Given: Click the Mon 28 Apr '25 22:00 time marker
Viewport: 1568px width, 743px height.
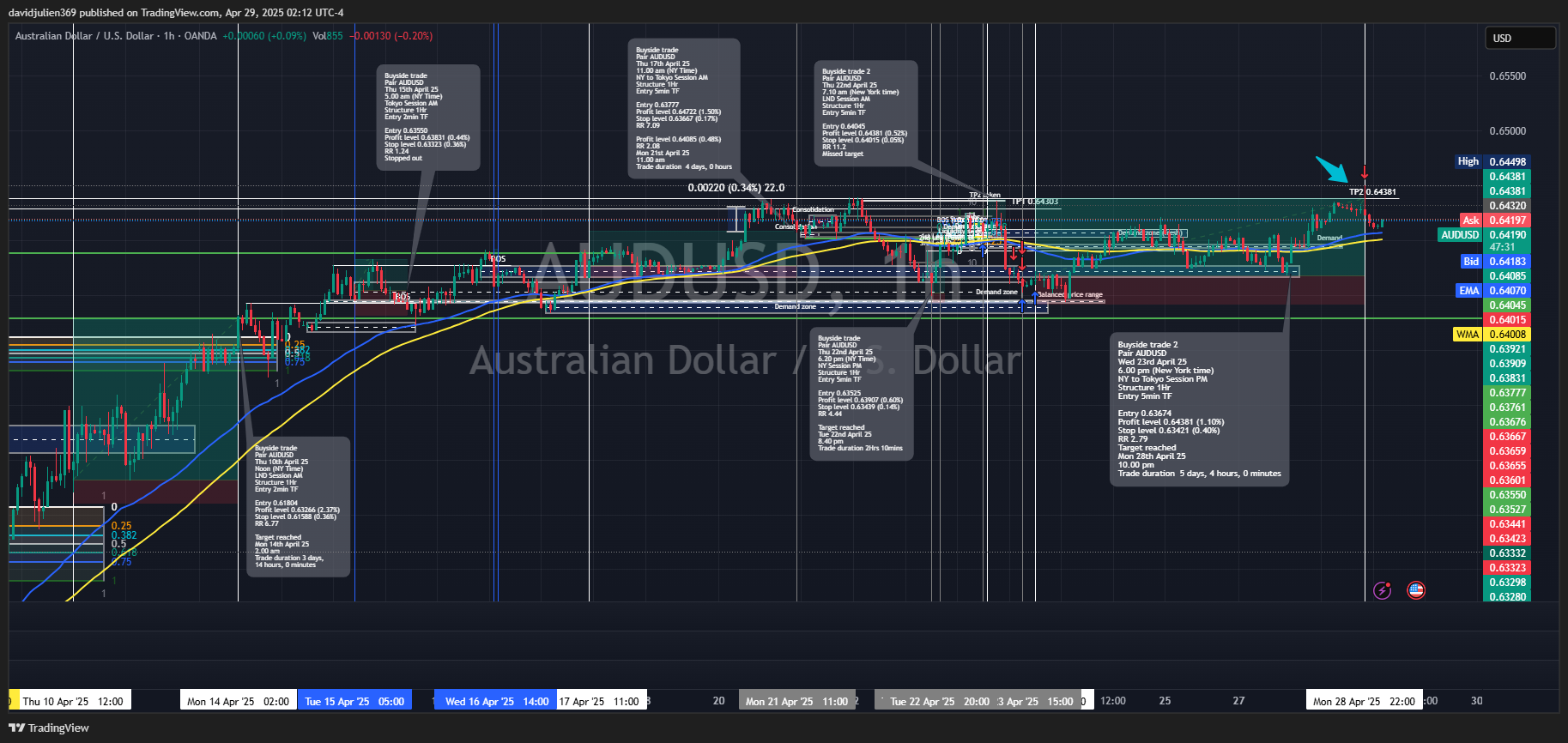Looking at the screenshot, I should 1364,701.
